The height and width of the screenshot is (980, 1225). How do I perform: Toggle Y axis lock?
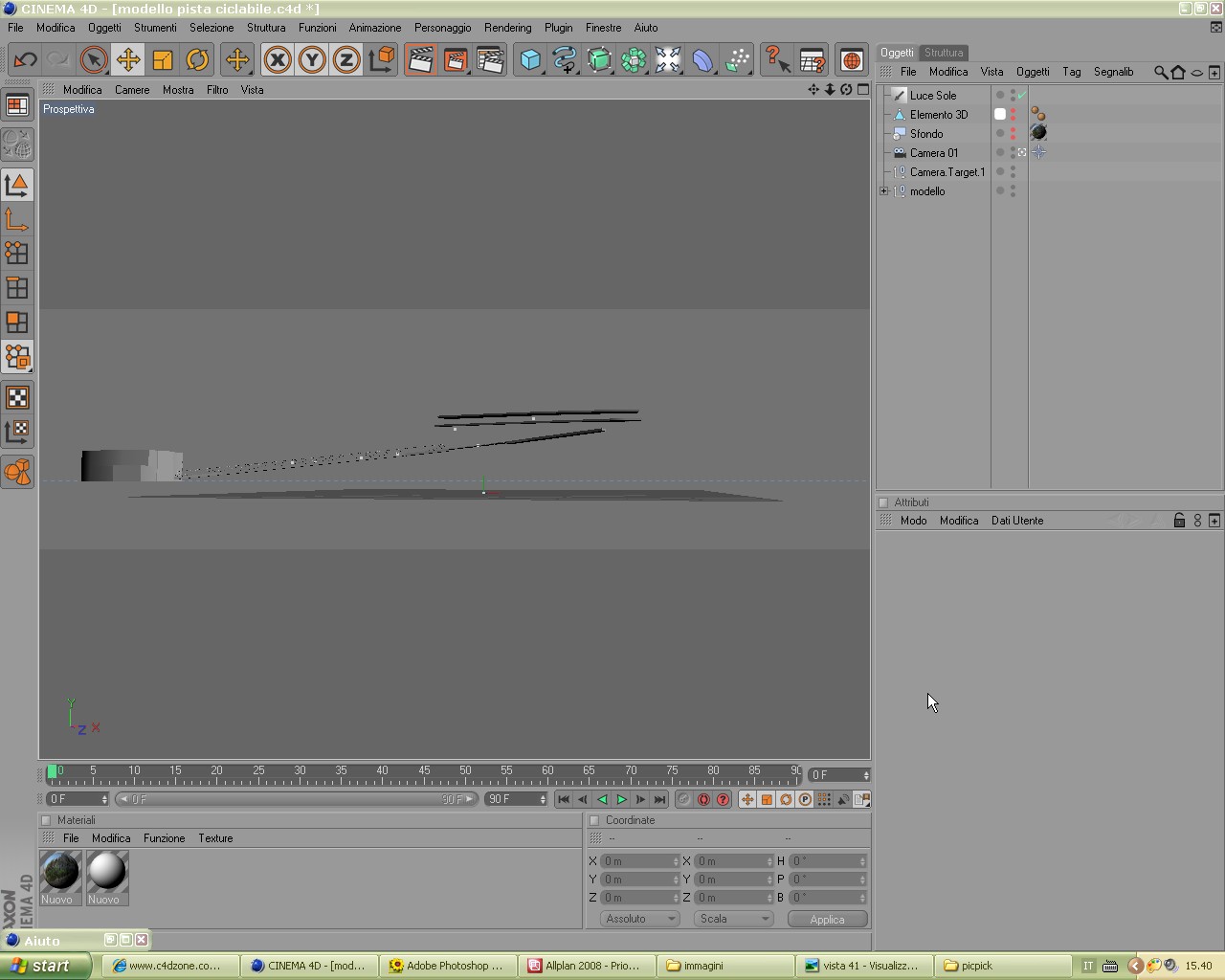(312, 60)
